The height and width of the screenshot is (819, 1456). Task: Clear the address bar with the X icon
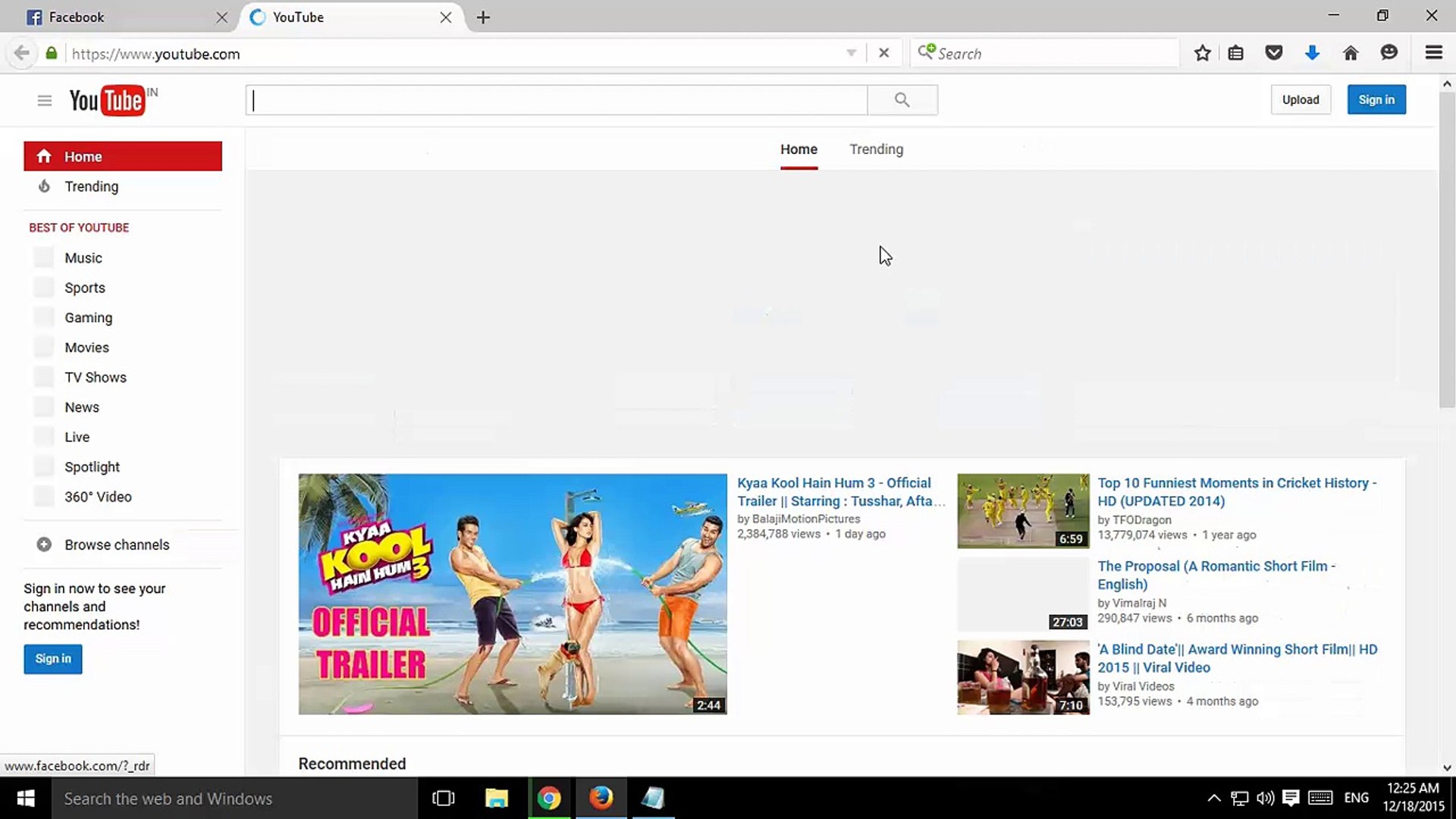(883, 52)
